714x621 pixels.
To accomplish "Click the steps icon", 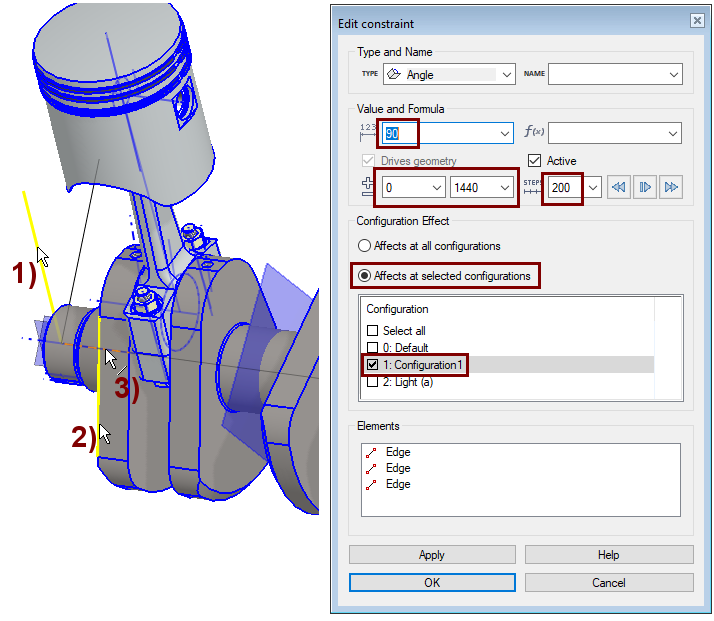I will (x=532, y=187).
